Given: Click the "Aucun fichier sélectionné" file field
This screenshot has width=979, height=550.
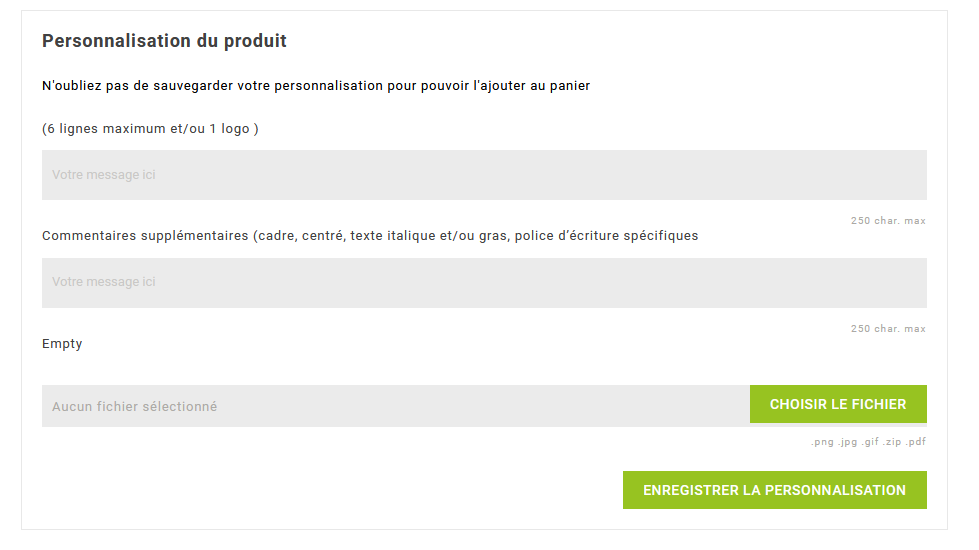Looking at the screenshot, I should (x=395, y=406).
